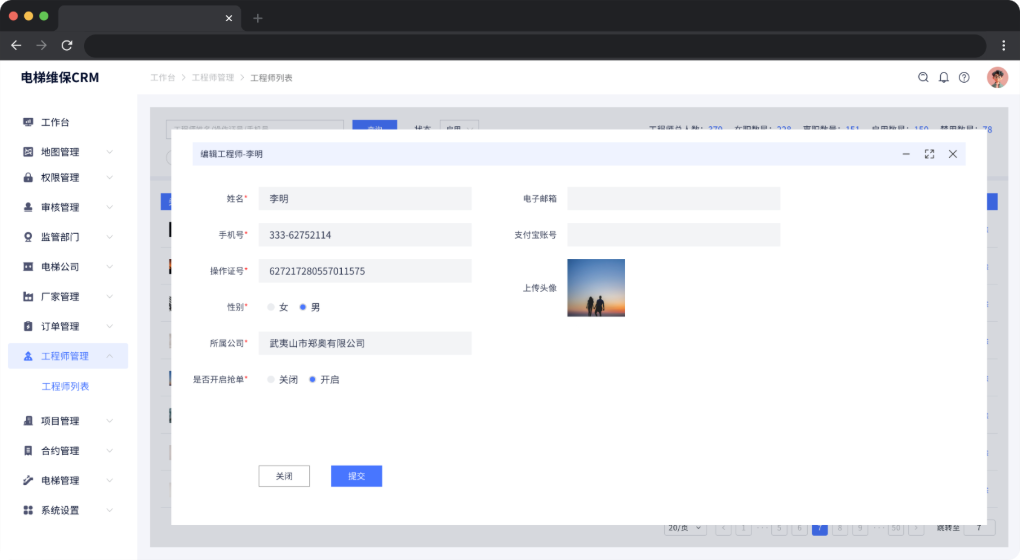Image resolution: width=1020 pixels, height=560 pixels.
Task: Expand 权限管理 chevron
Action: coord(109,178)
